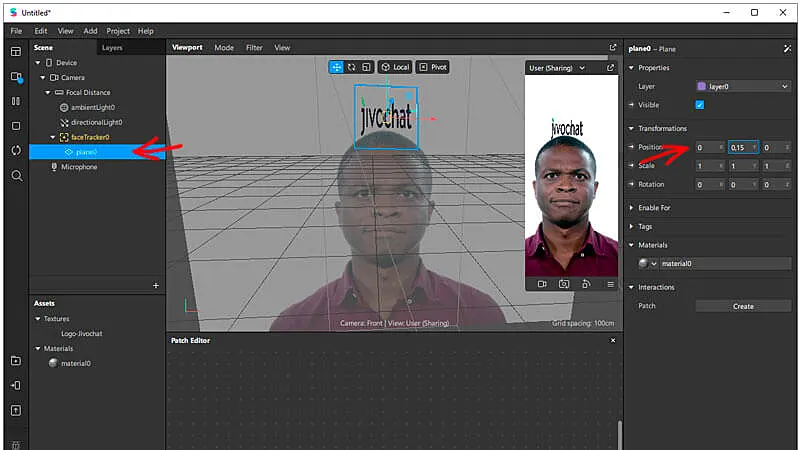
Task: Select the Rotate manipulator tool
Action: [352, 67]
